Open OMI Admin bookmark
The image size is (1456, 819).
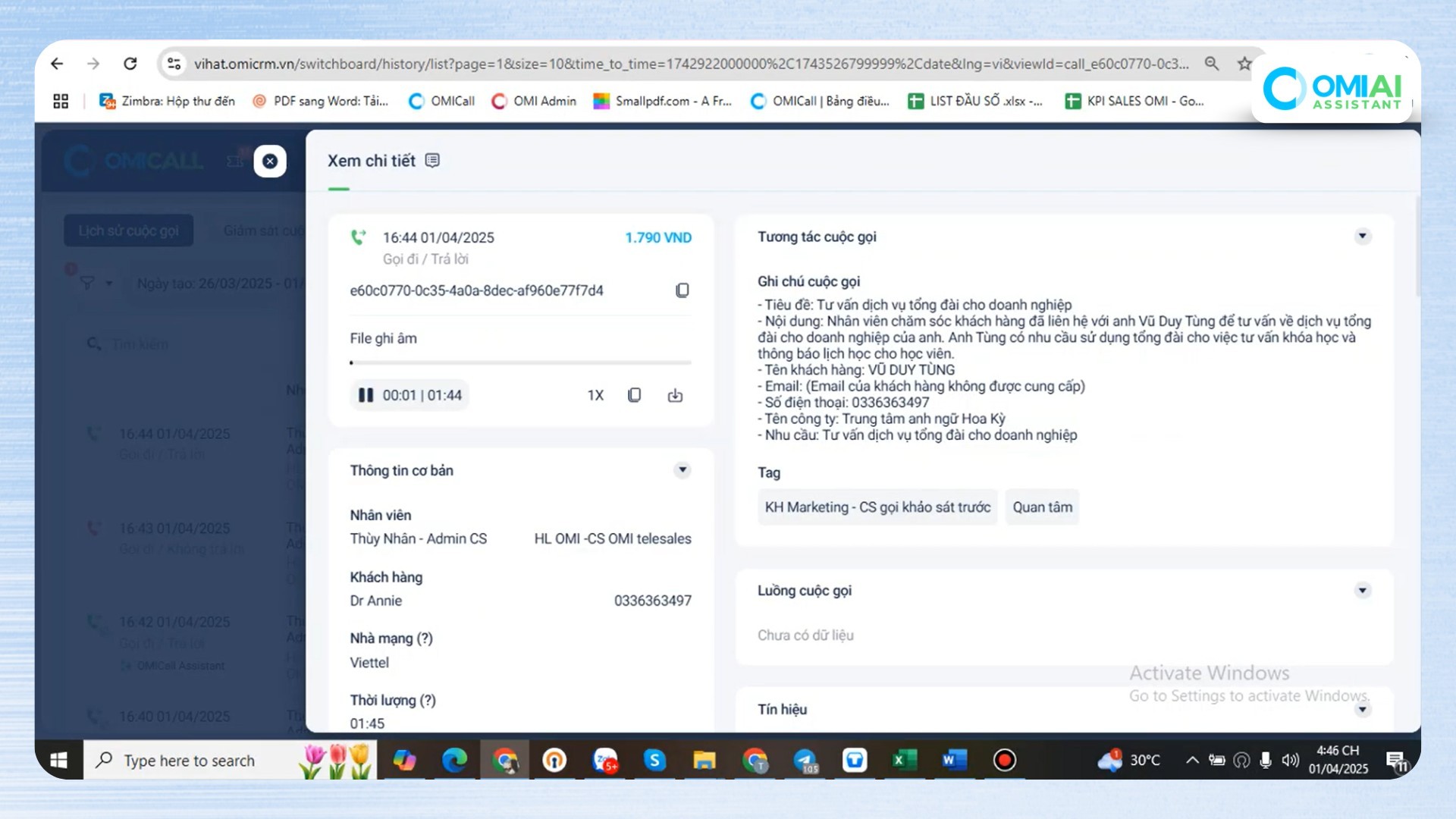click(534, 101)
